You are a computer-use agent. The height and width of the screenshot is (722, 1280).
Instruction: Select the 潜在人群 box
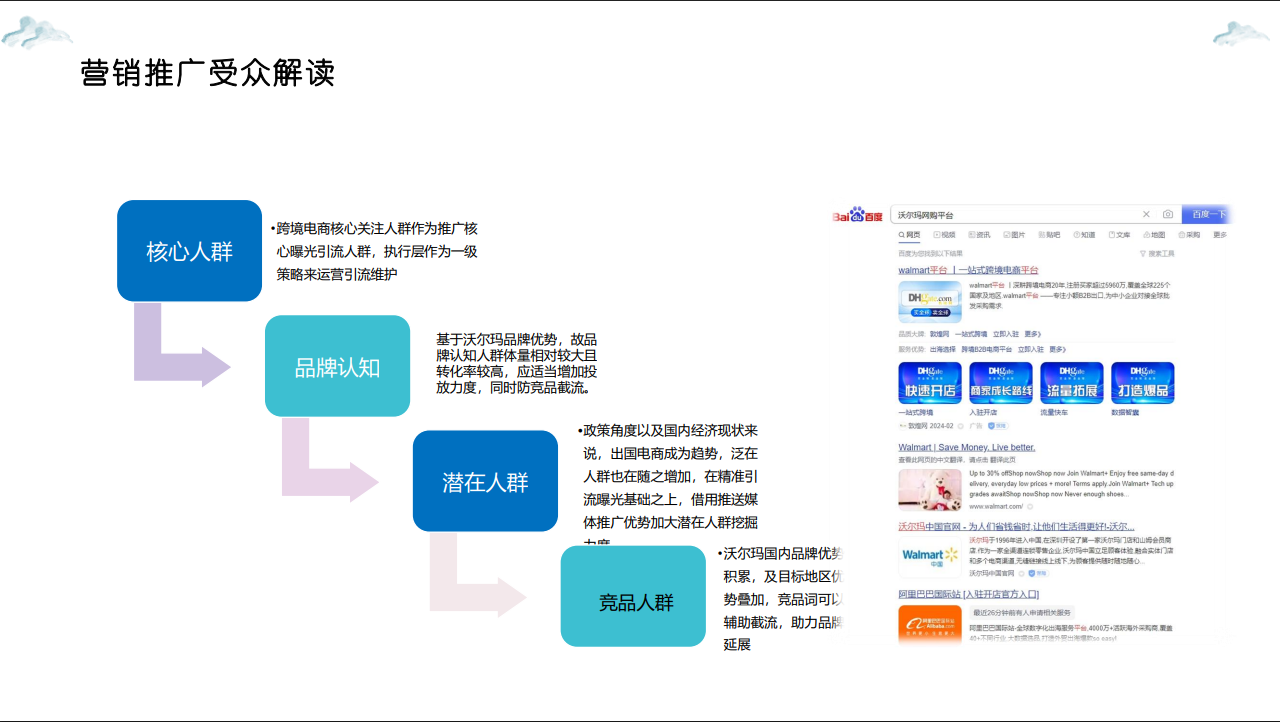tap(485, 481)
